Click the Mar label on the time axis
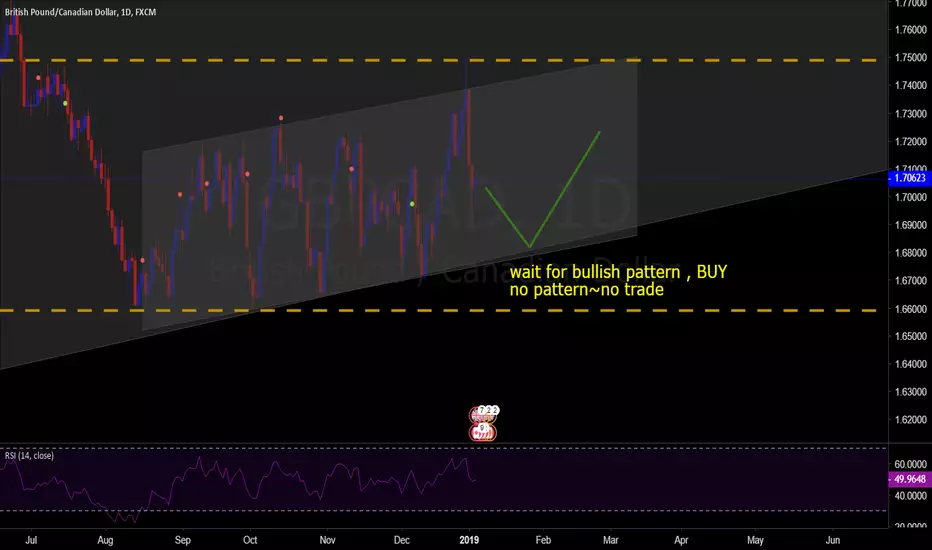 coord(610,540)
